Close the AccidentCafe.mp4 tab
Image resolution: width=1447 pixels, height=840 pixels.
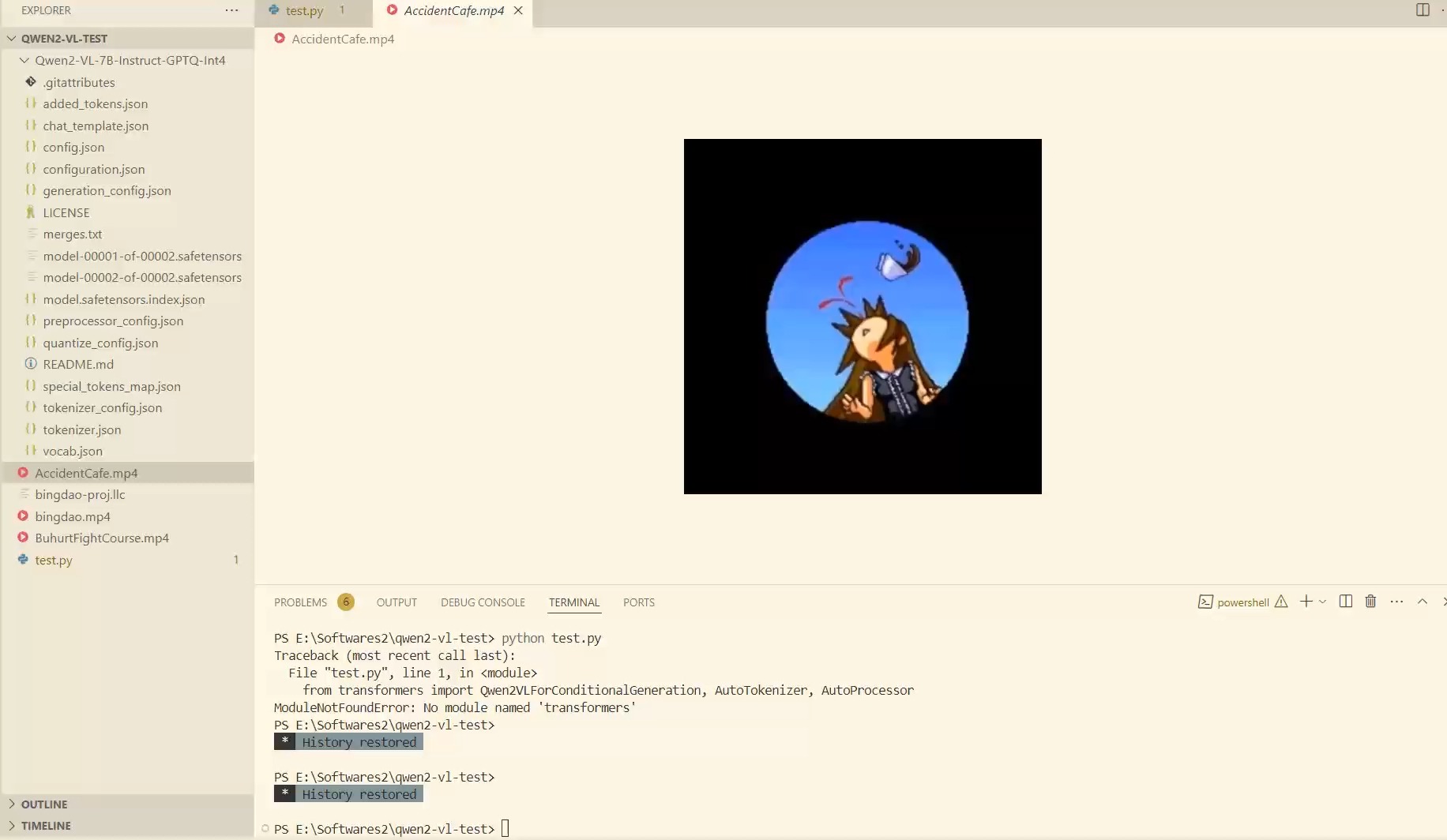coord(518,10)
